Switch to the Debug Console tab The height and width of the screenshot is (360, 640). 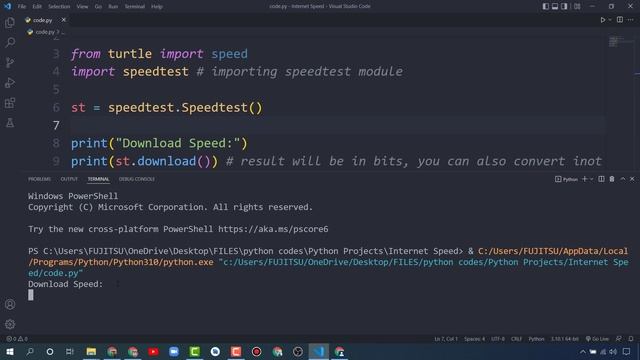(x=137, y=179)
